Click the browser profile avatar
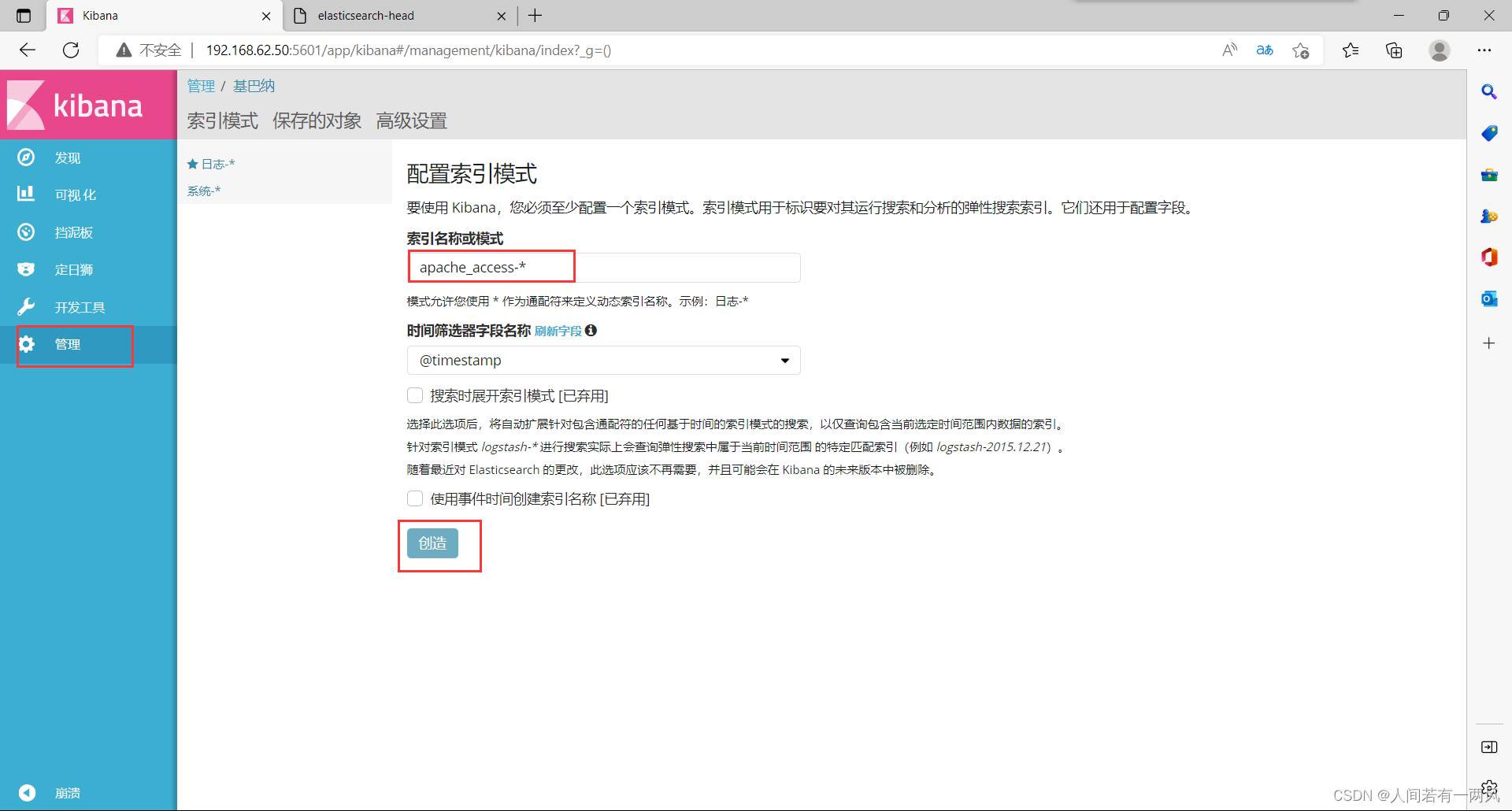Screen dimensions: 1512x811 (1440, 50)
